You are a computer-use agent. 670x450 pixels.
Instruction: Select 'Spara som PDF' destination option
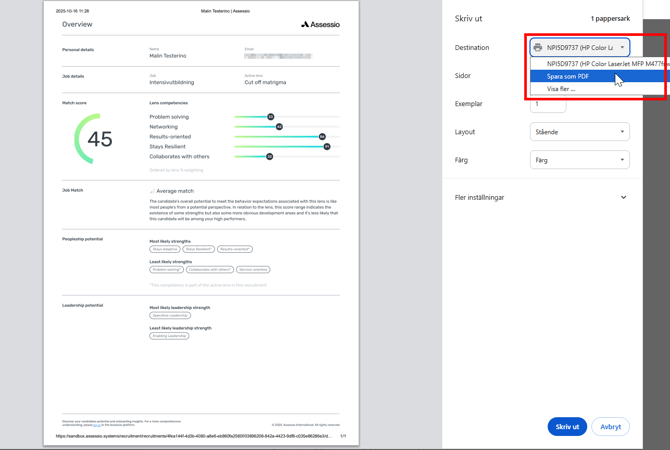(568, 76)
